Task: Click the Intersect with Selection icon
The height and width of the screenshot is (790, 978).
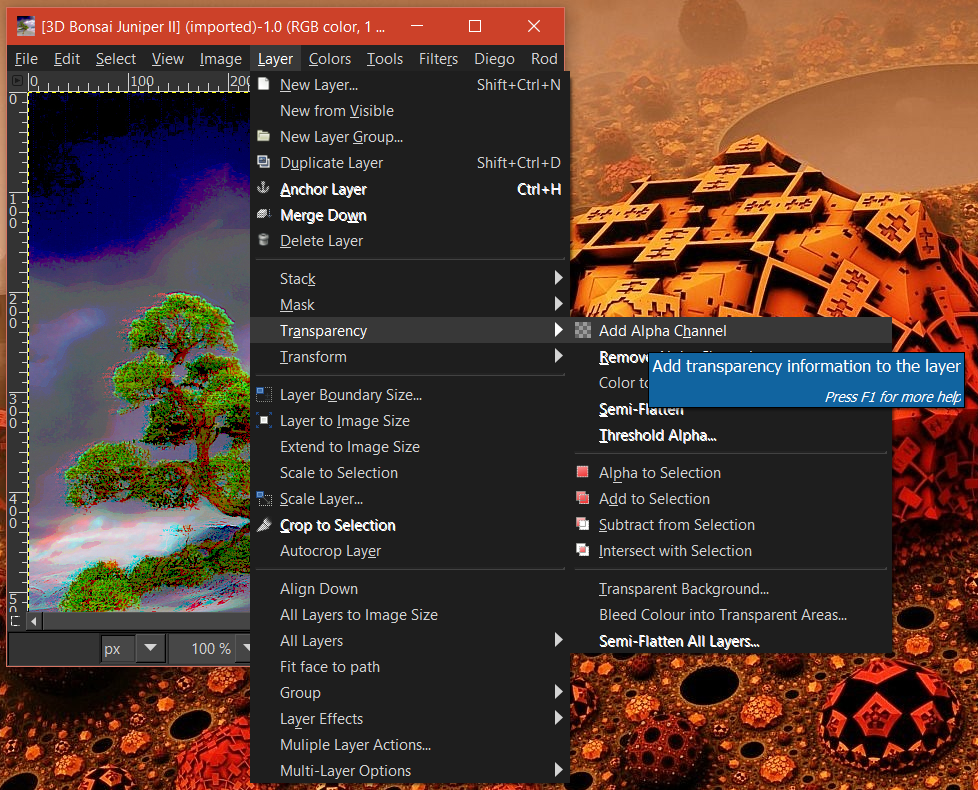Action: coord(583,550)
